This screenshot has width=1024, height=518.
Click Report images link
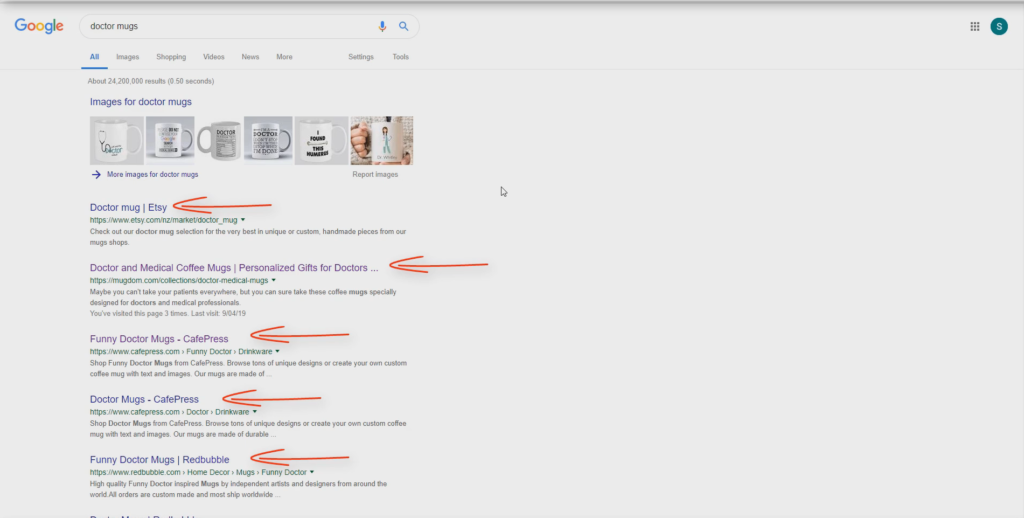coord(375,174)
